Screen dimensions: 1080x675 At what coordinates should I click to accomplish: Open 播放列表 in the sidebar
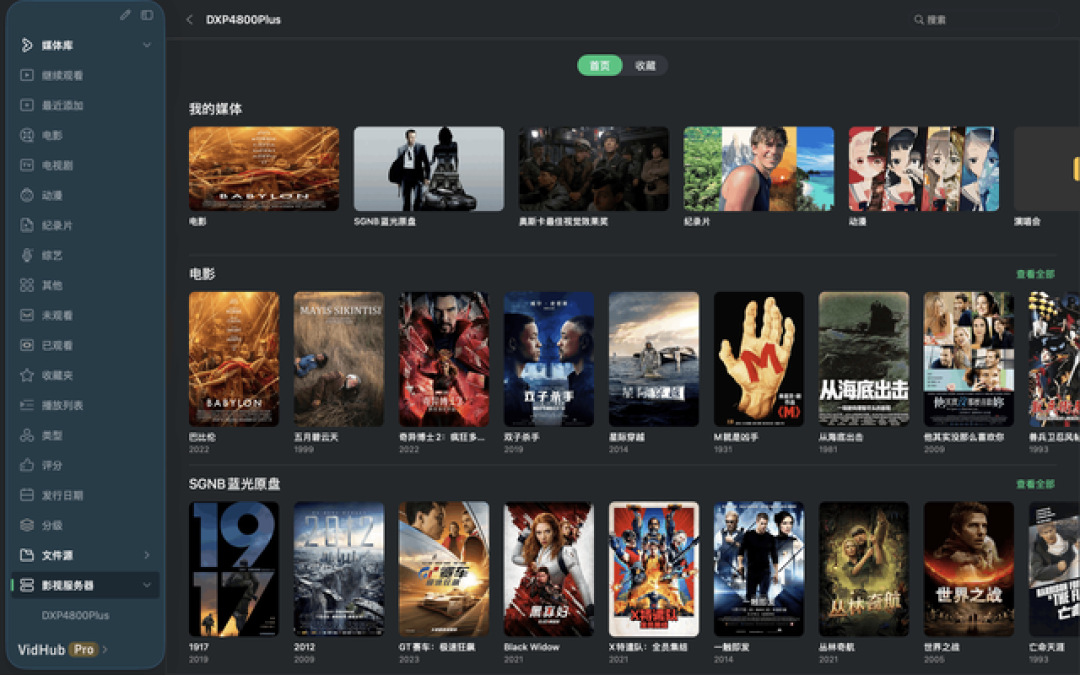click(86, 405)
